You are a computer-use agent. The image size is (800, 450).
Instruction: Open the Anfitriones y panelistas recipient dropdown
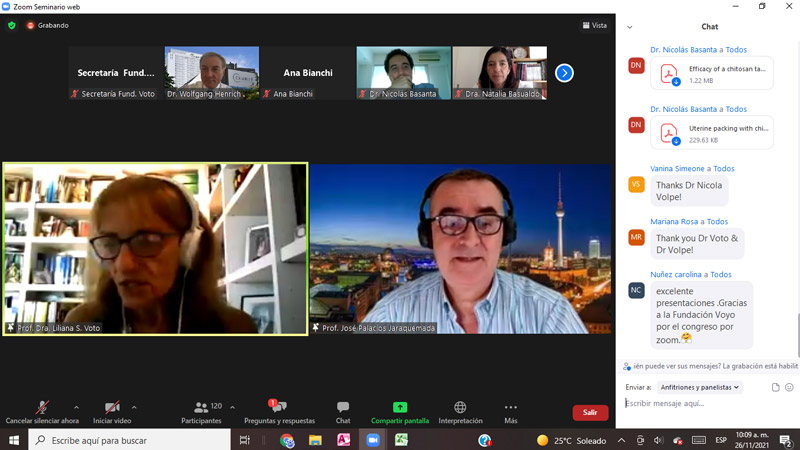[x=699, y=387]
